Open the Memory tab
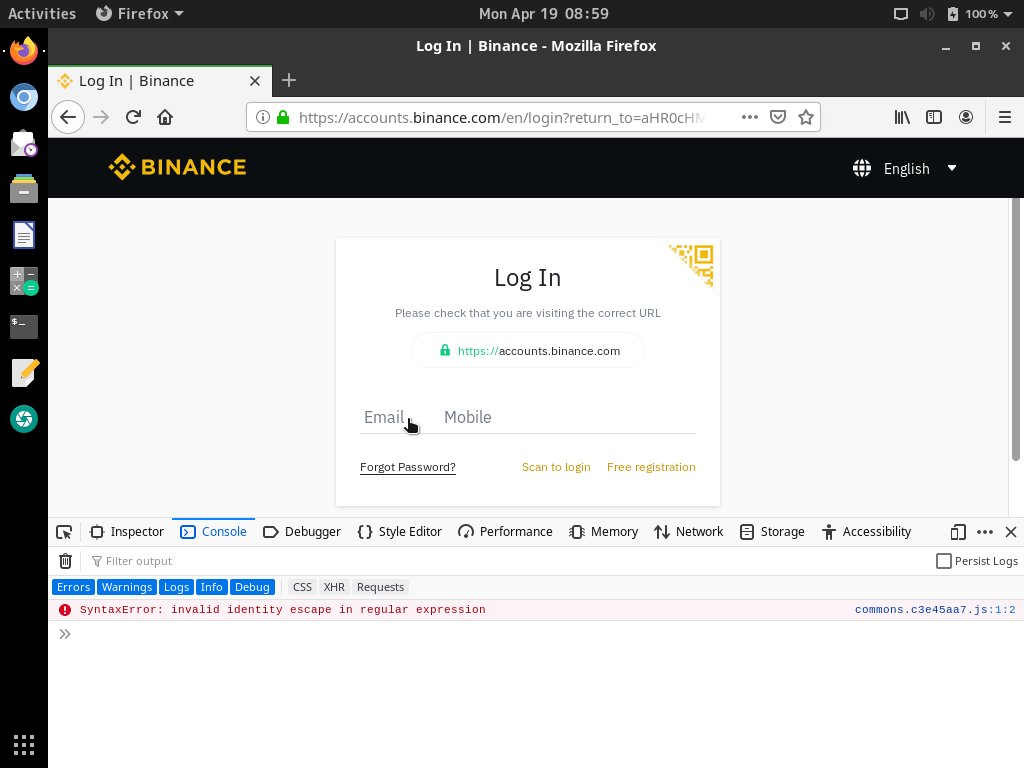 603,532
